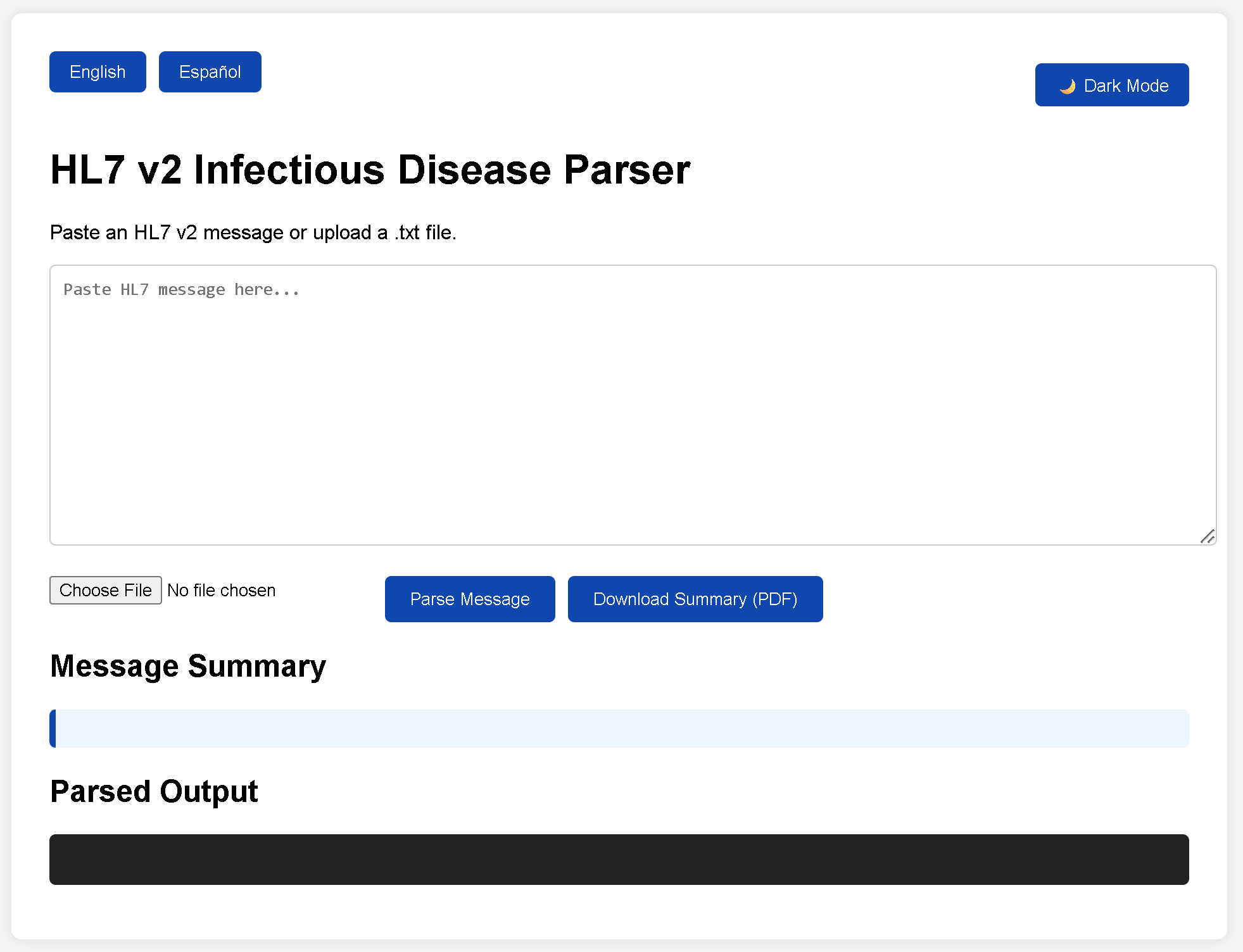Select the English language button
The width and height of the screenshot is (1243, 952).
click(98, 72)
